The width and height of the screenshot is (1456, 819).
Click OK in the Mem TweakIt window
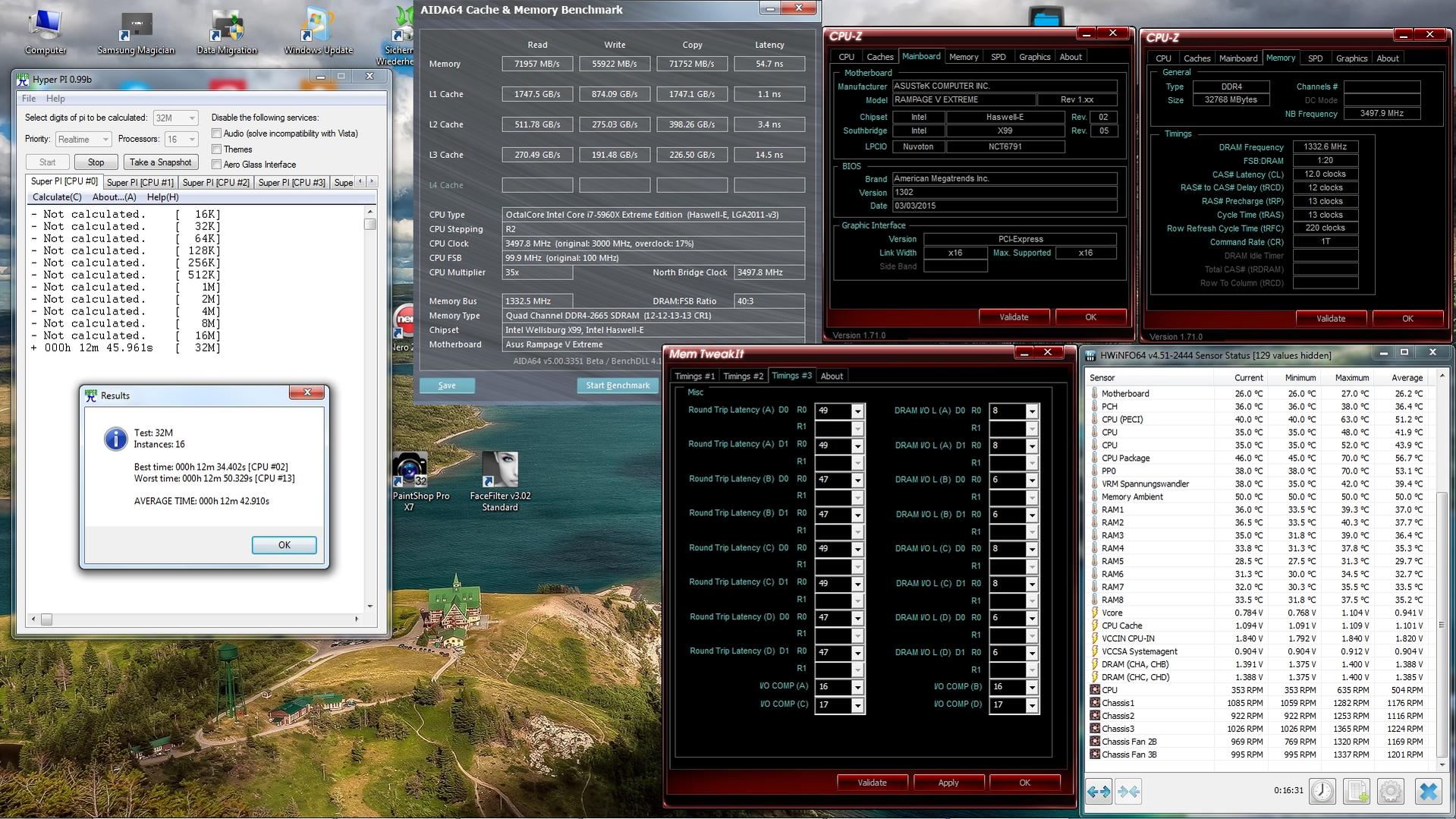(x=1024, y=783)
